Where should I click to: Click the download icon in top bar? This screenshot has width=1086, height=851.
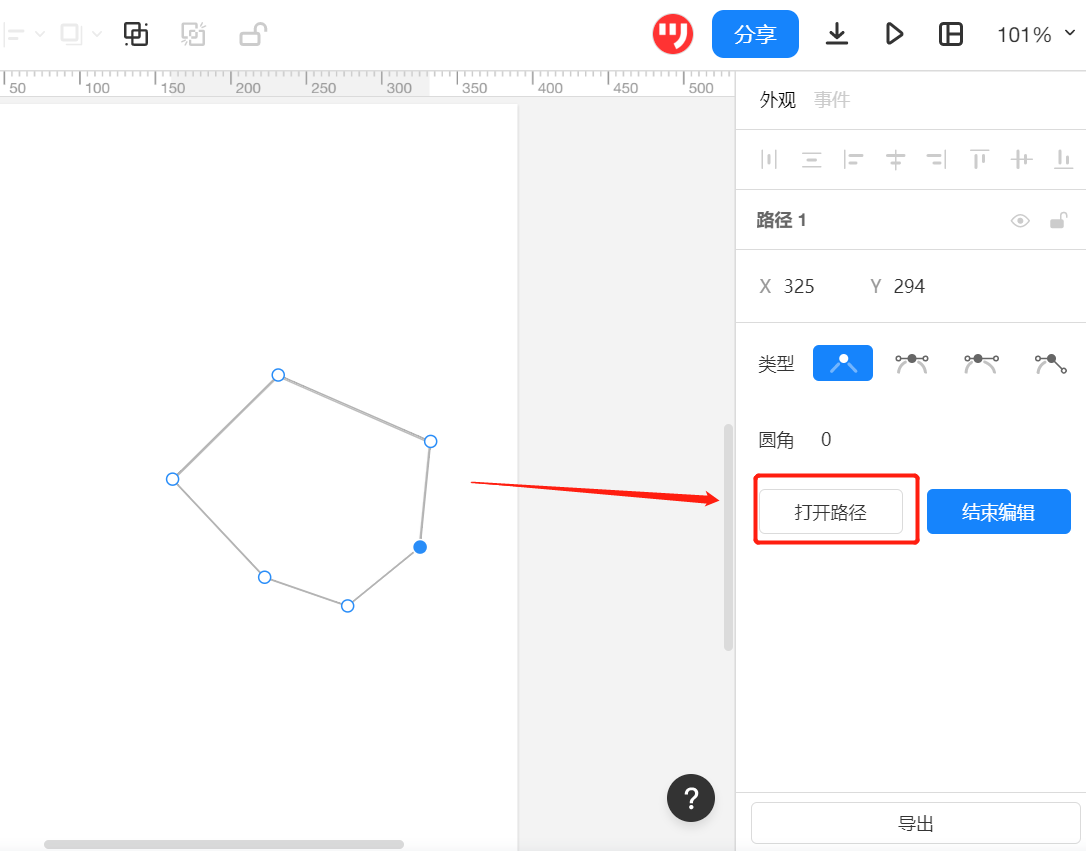pos(837,35)
